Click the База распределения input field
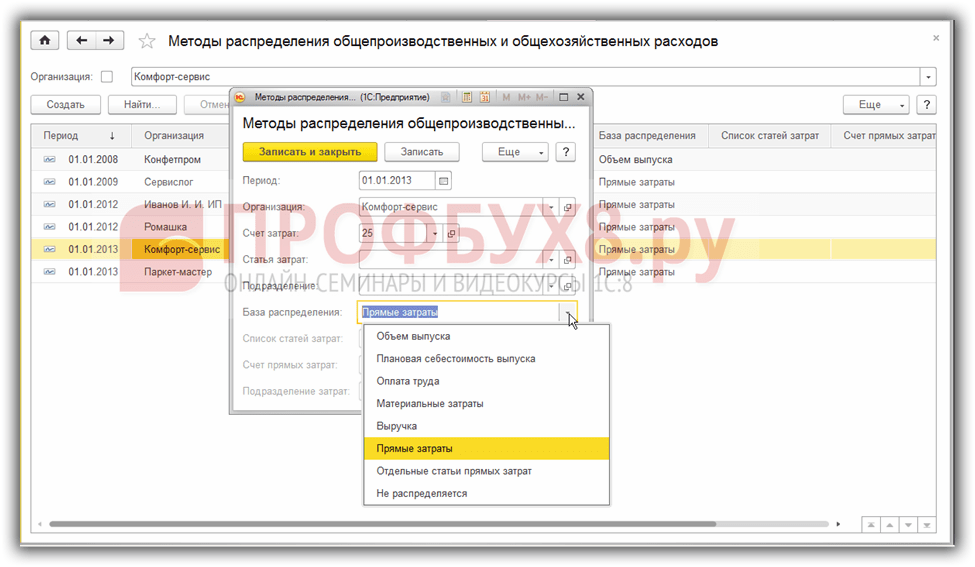 pos(459,312)
